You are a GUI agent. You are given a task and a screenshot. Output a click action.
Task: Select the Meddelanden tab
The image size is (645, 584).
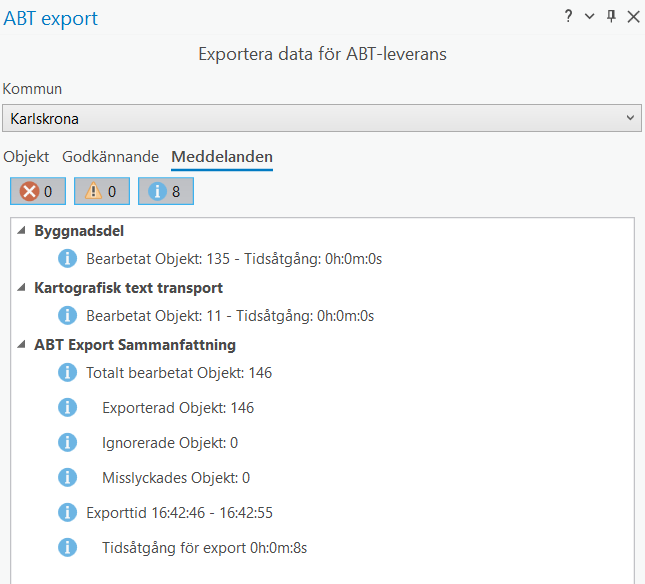pyautogui.click(x=222, y=157)
